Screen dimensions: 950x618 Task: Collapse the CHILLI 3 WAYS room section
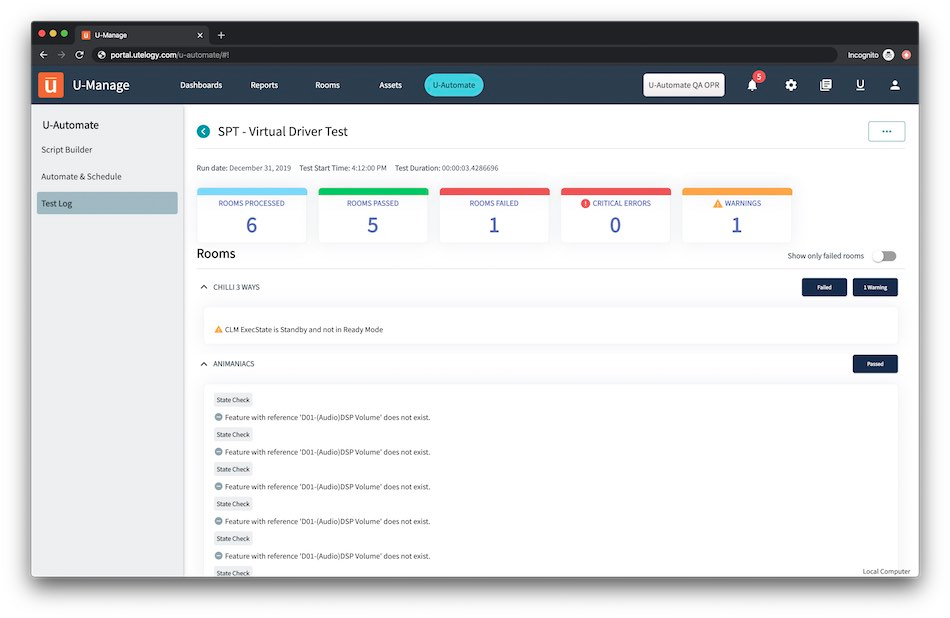click(x=204, y=287)
